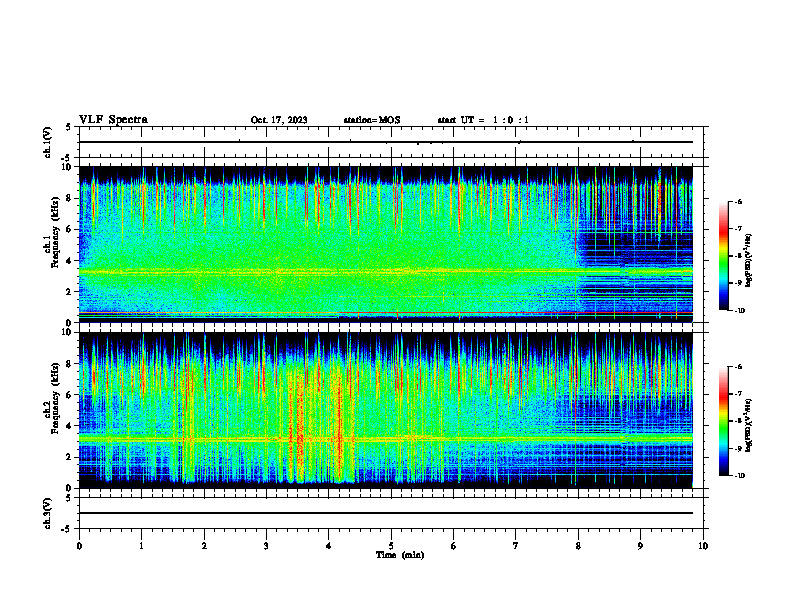Click time-axis tick label "4"
Viewport: 792px width, 612px height.
tap(329, 546)
